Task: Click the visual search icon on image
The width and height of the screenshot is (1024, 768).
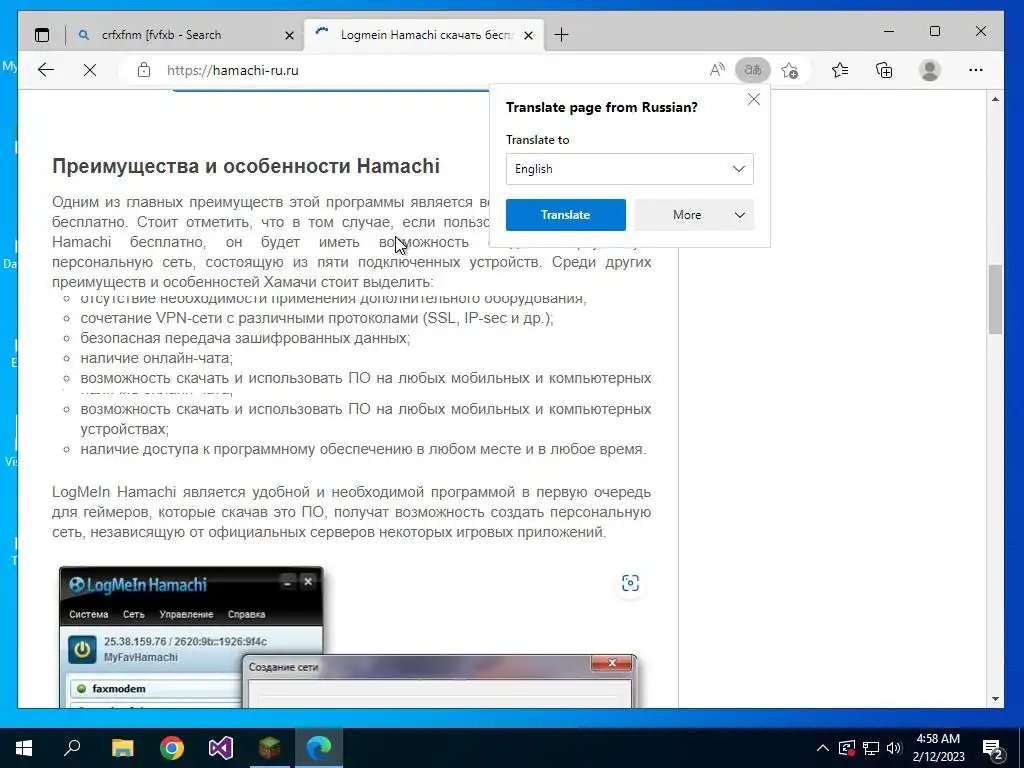Action: [630, 583]
